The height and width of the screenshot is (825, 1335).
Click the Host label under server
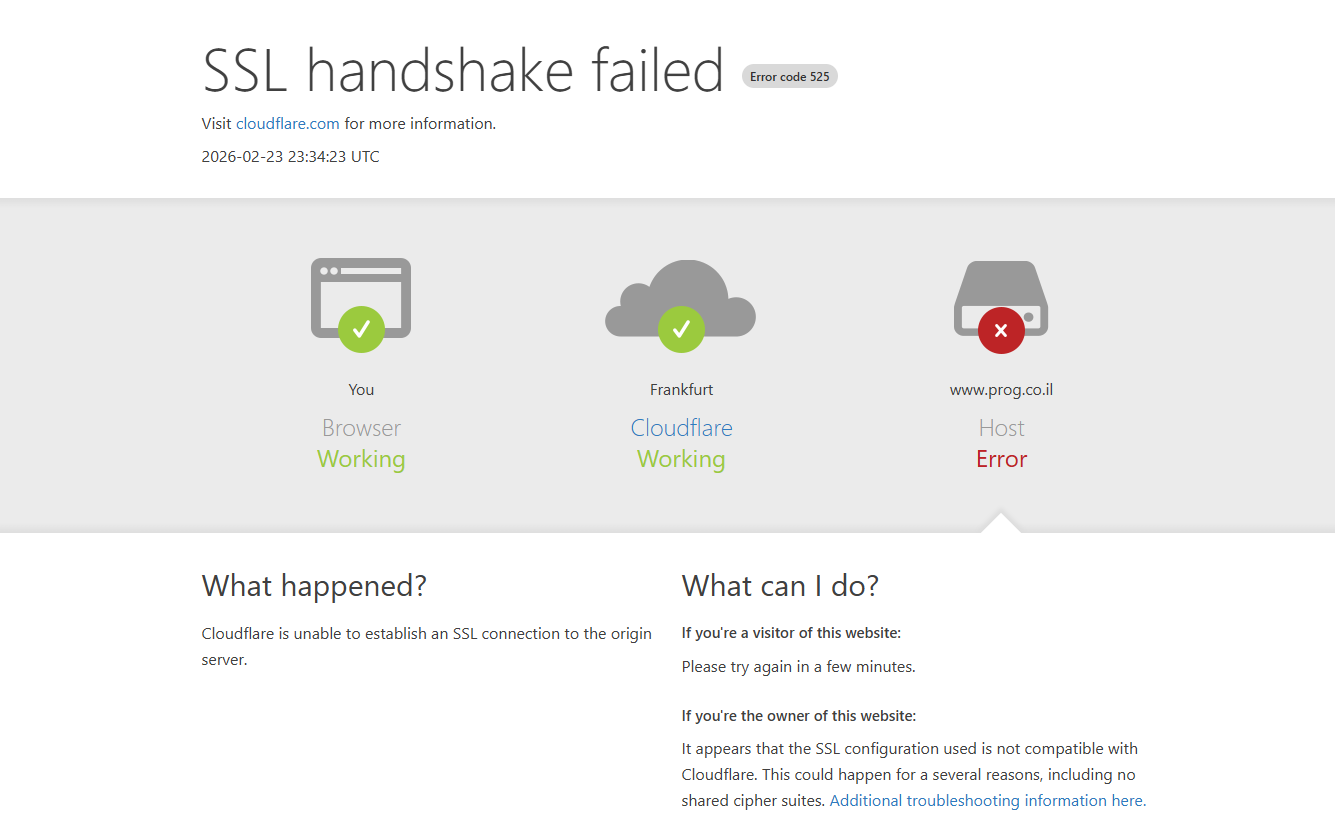[x=1001, y=428]
